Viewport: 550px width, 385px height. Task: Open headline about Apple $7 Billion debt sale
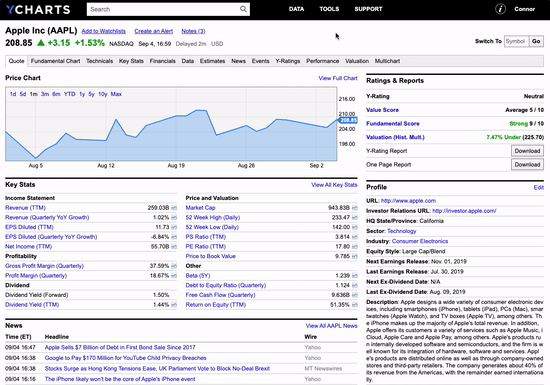coord(120,347)
